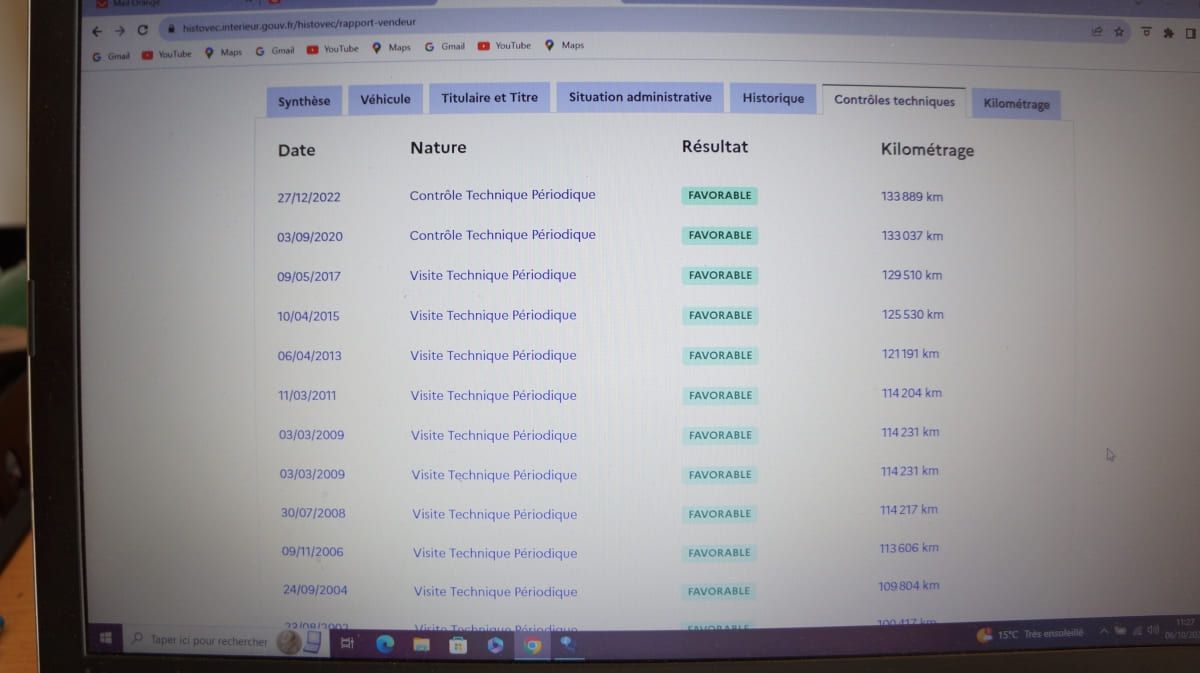Open Microsoft Edge from the taskbar

(x=385, y=645)
